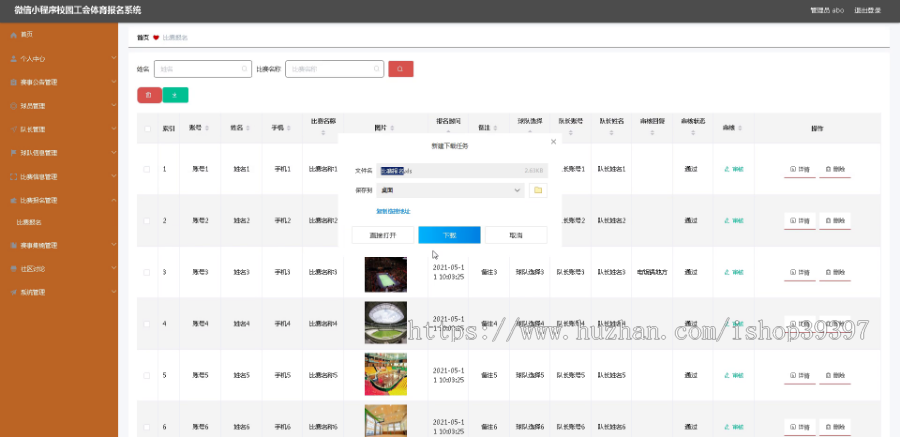Click the 球队信息管理 flag icon

14,153
